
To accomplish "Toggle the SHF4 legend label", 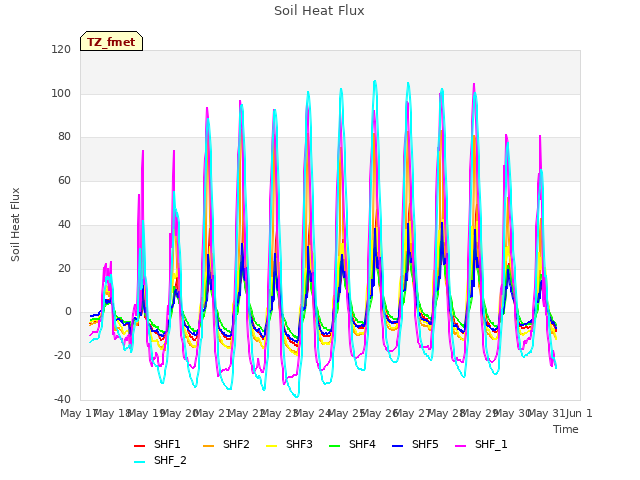I will (x=362, y=444).
